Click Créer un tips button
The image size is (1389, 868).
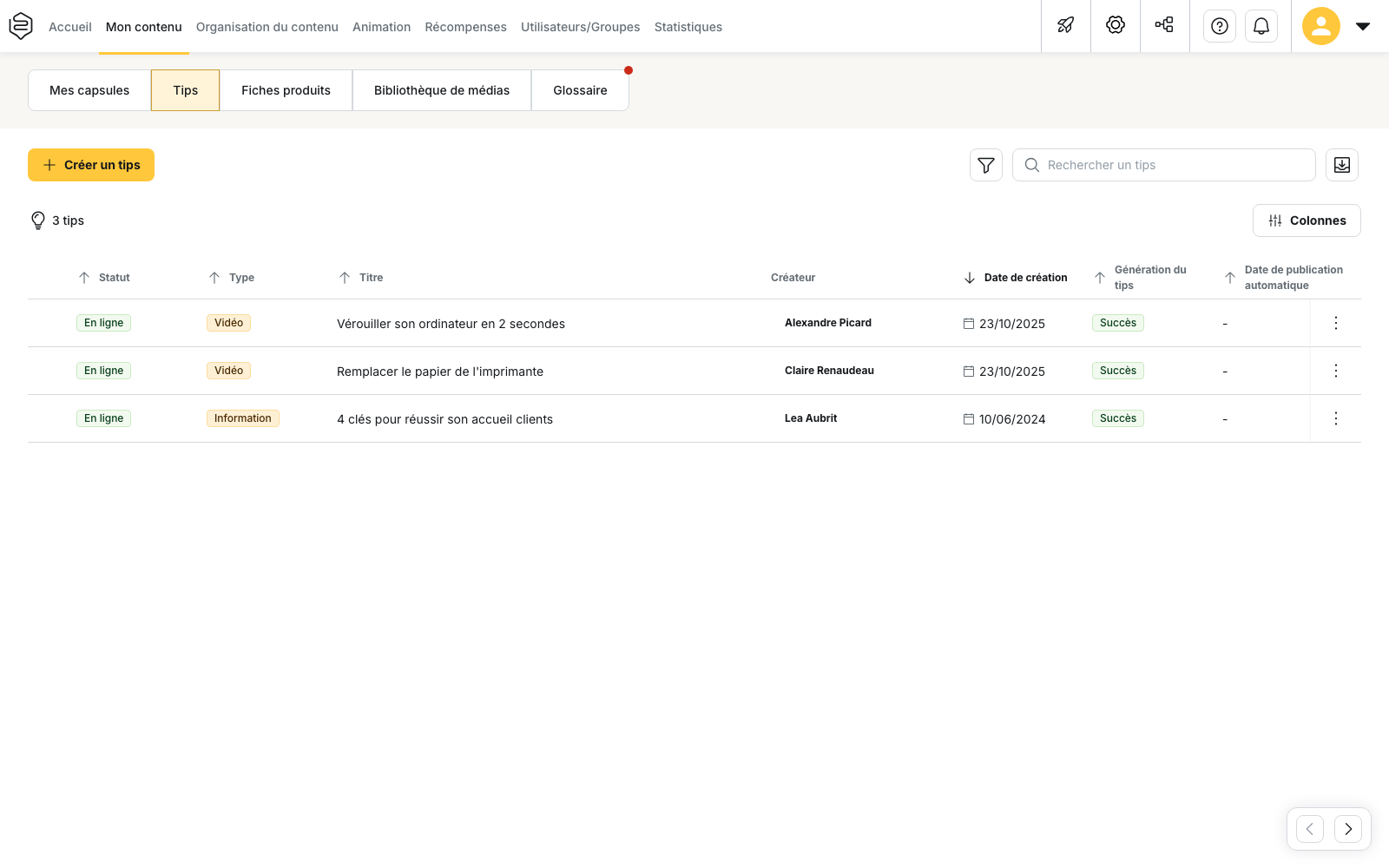click(x=91, y=165)
